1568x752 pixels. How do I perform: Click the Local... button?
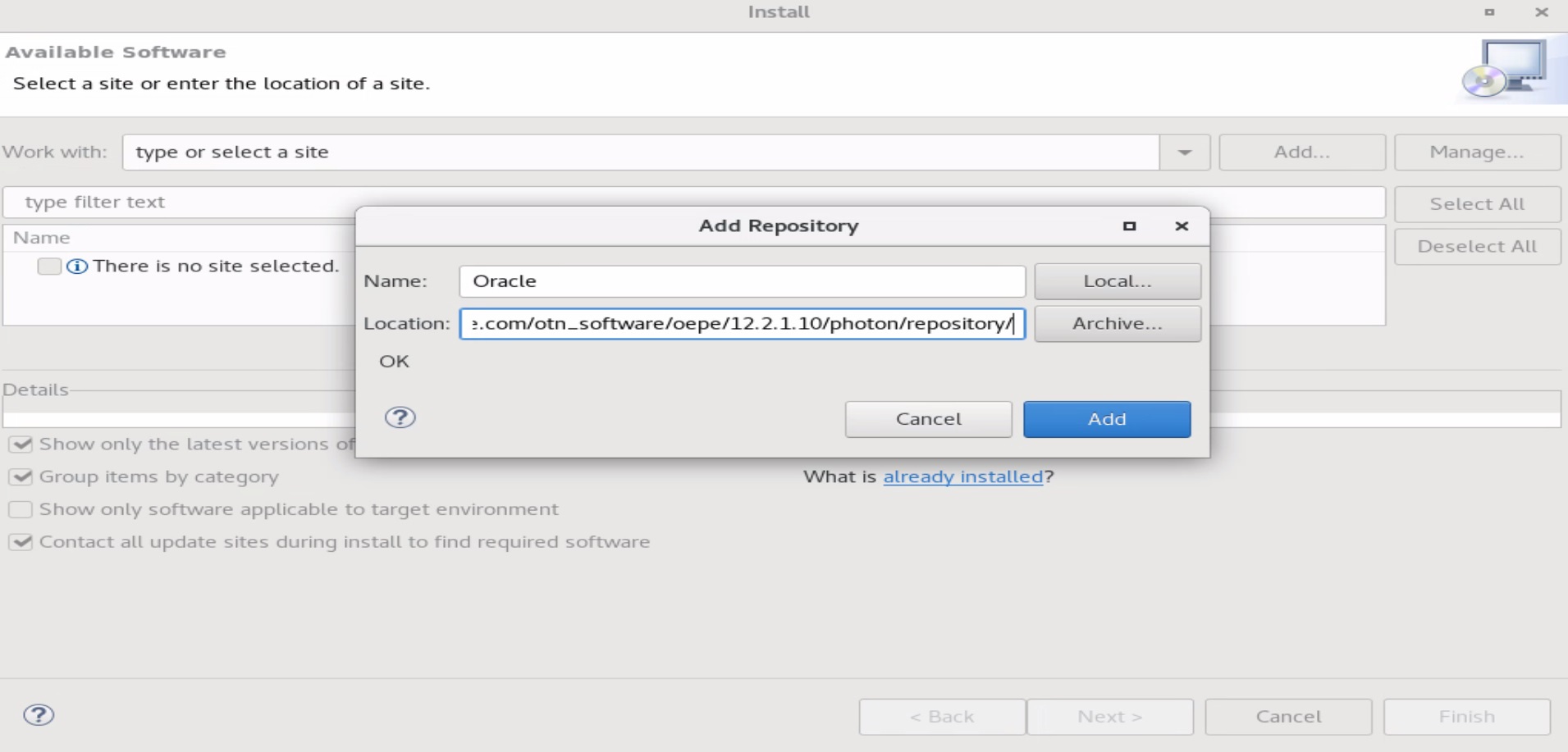[x=1117, y=281]
